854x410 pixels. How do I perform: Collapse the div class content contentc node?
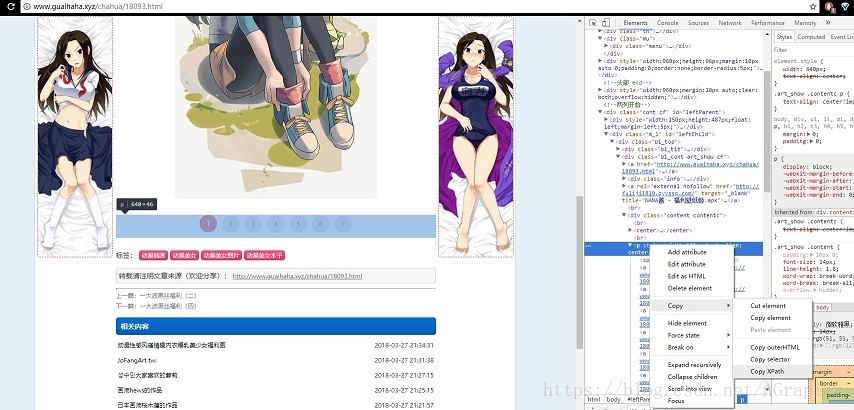625,215
